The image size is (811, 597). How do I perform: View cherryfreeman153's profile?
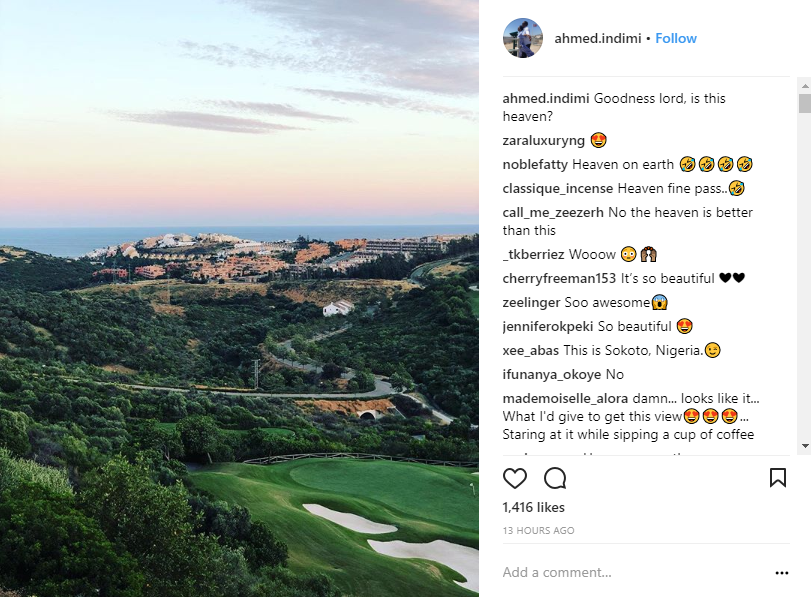click(559, 278)
